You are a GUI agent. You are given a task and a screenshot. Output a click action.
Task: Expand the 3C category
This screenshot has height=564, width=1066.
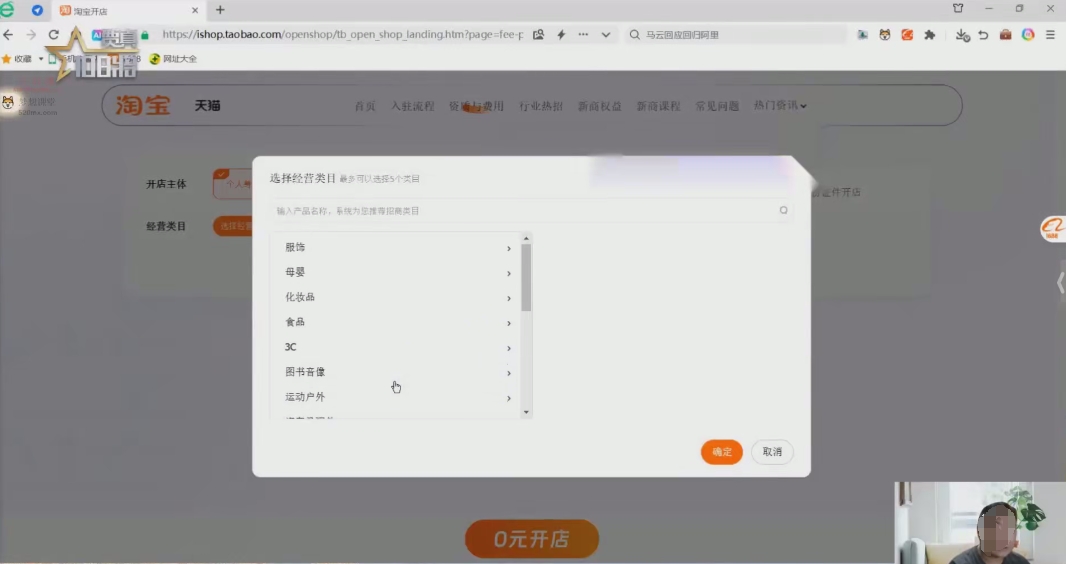click(x=397, y=347)
